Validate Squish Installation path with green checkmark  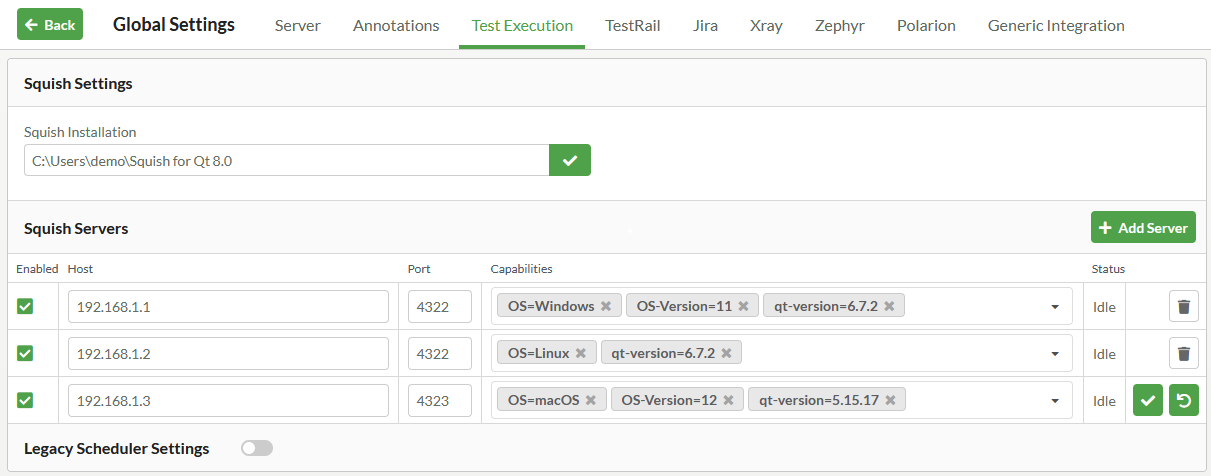tap(570, 160)
